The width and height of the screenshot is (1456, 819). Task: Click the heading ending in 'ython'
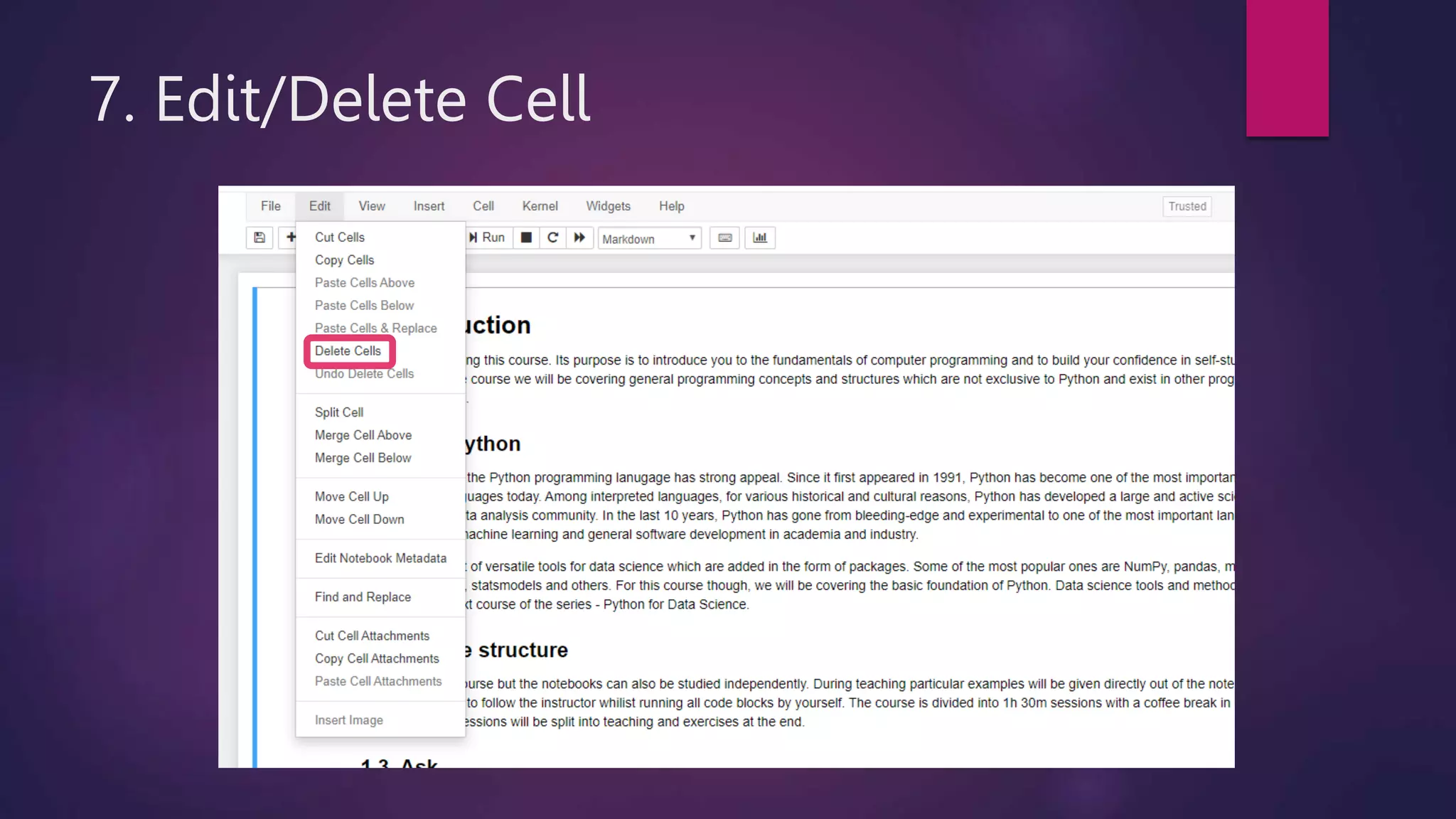tap(493, 444)
